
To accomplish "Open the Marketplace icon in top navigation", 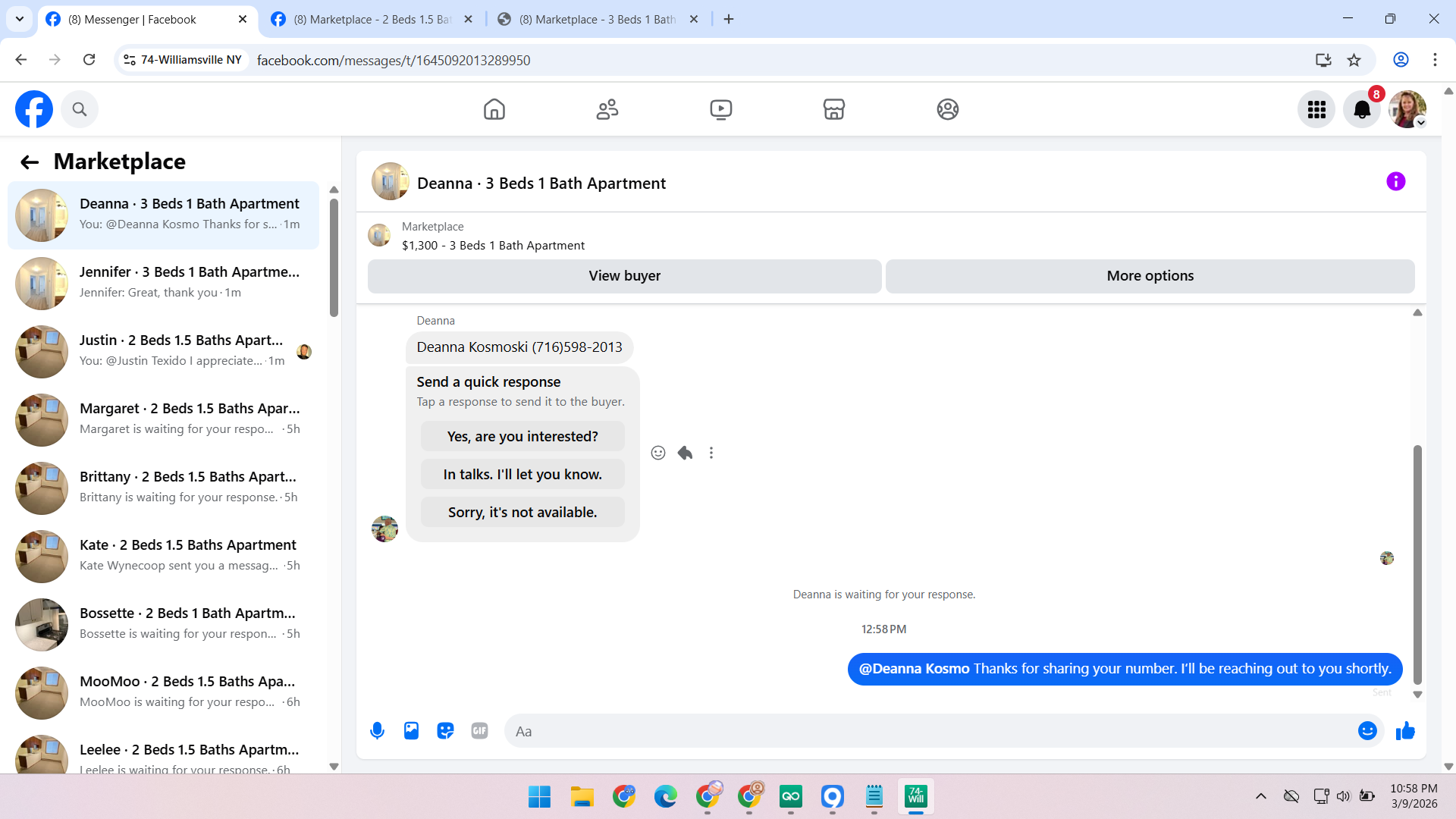I will 833,109.
